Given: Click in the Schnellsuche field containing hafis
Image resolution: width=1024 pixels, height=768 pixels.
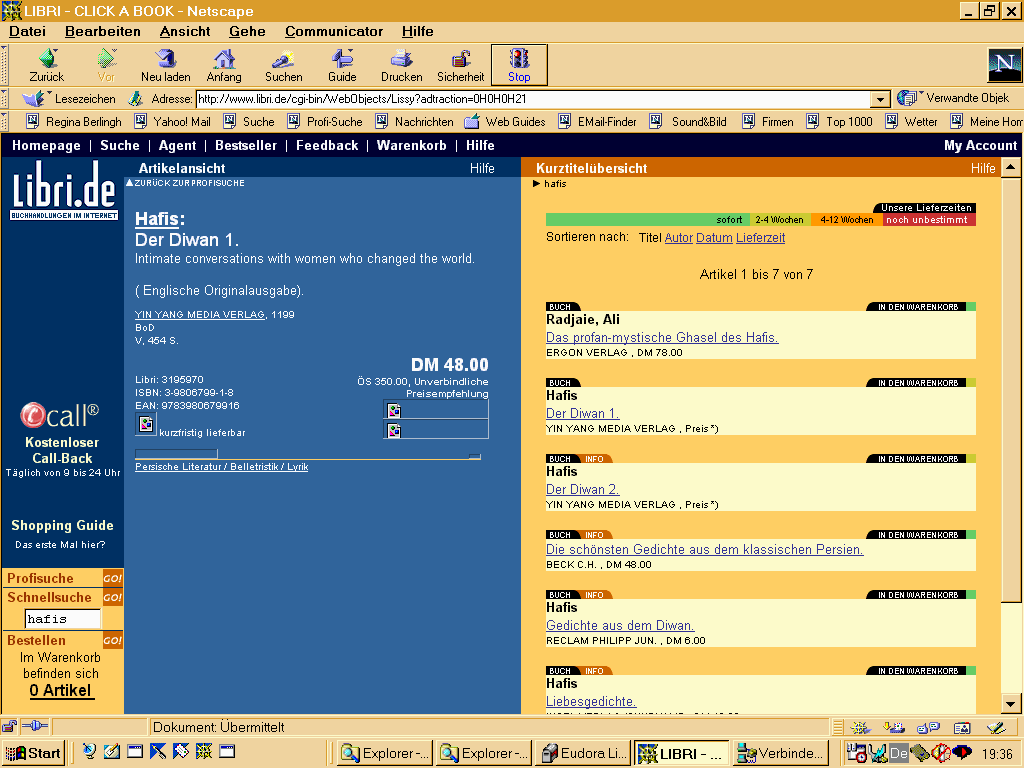Looking at the screenshot, I should click(x=63, y=618).
